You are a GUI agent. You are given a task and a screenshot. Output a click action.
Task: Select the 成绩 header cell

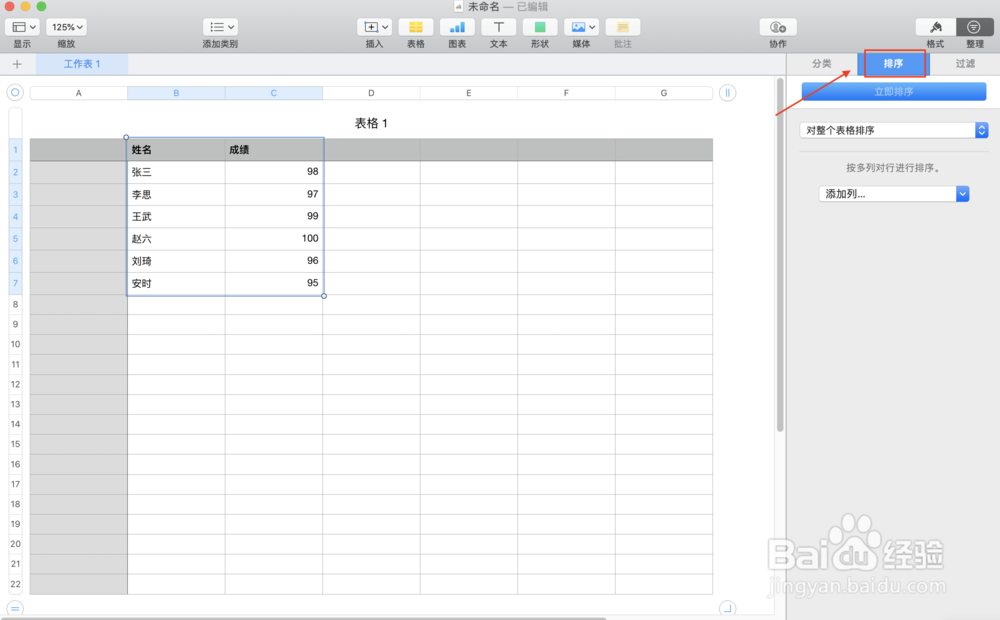[x=274, y=150]
